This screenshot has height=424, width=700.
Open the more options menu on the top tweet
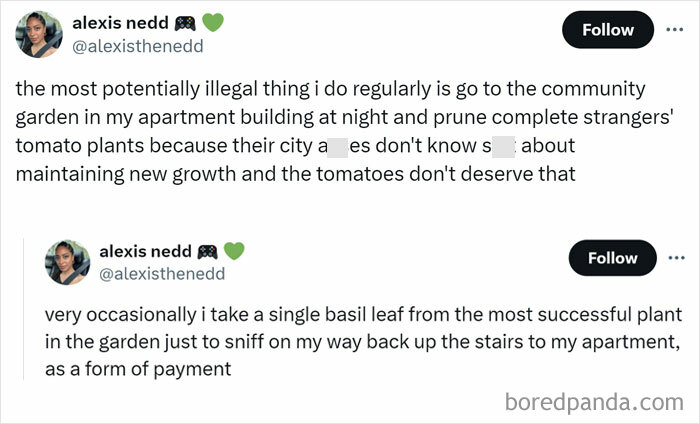(675, 30)
